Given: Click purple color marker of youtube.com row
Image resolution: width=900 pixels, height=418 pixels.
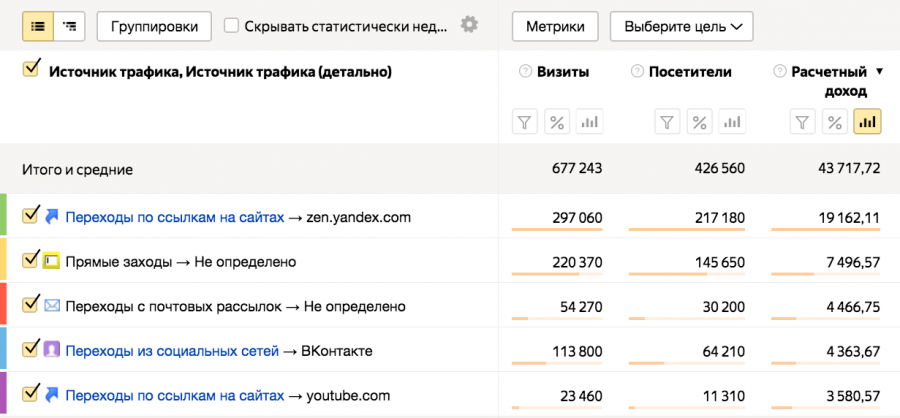Looking at the screenshot, I should click(x=3, y=394).
